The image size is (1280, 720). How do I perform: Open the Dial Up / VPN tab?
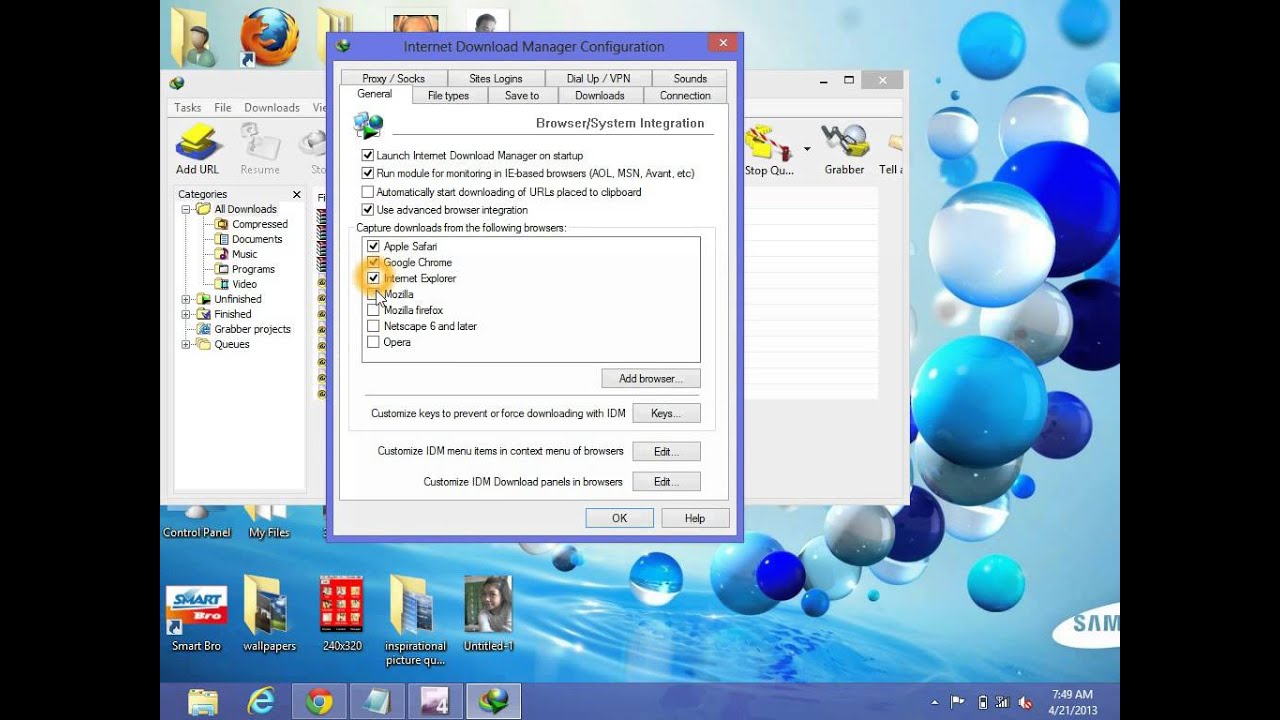[x=598, y=78]
